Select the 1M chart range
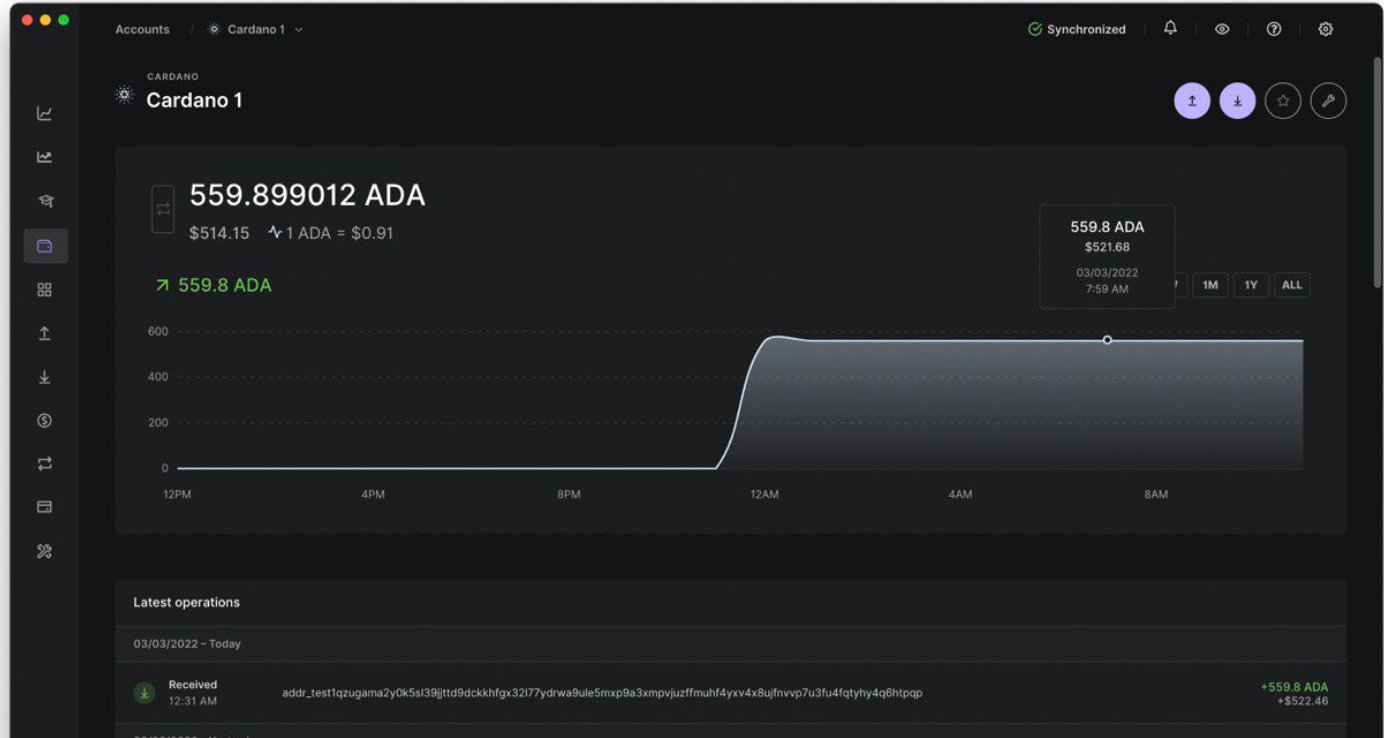Screen dimensions: 1384x738 pos(1210,285)
